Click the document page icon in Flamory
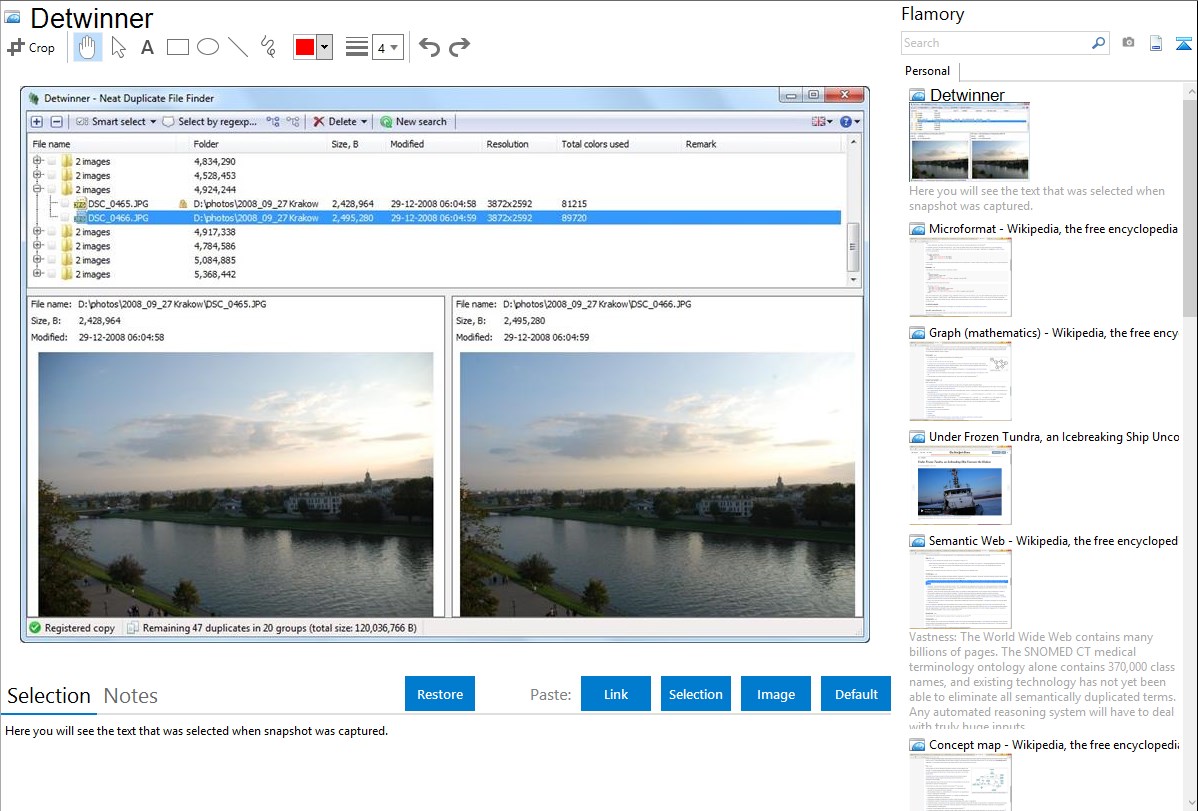Viewport: 1198px width, 811px height. pos(1156,43)
